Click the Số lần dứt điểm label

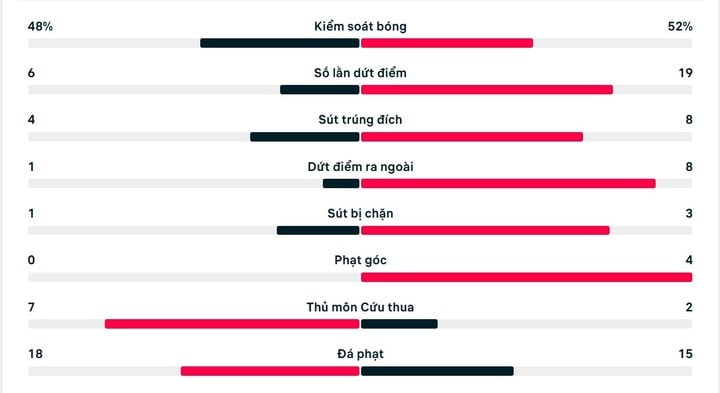[x=360, y=73]
